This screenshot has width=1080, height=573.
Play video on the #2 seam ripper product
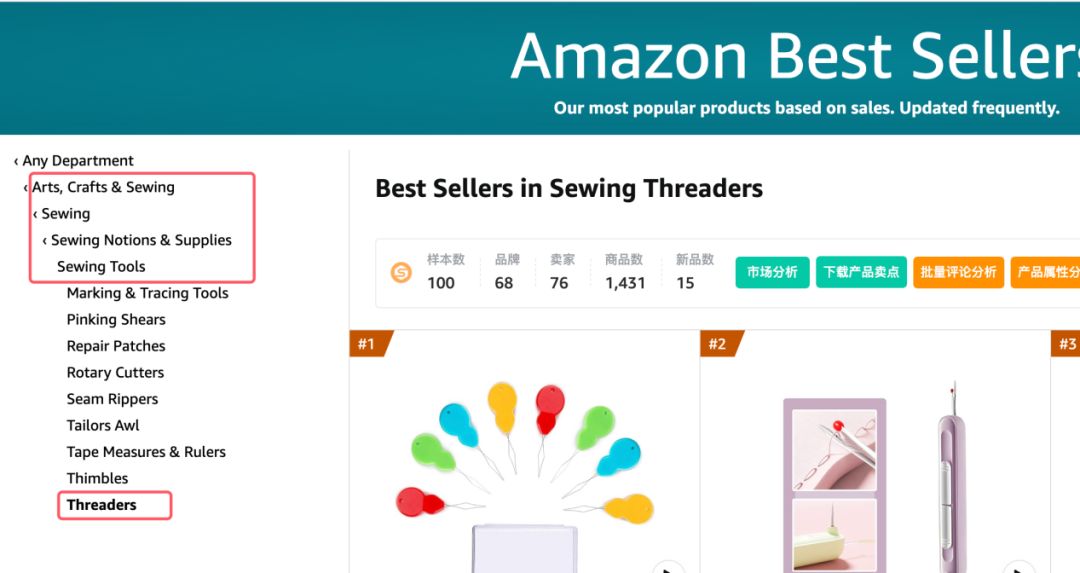(x=1018, y=568)
